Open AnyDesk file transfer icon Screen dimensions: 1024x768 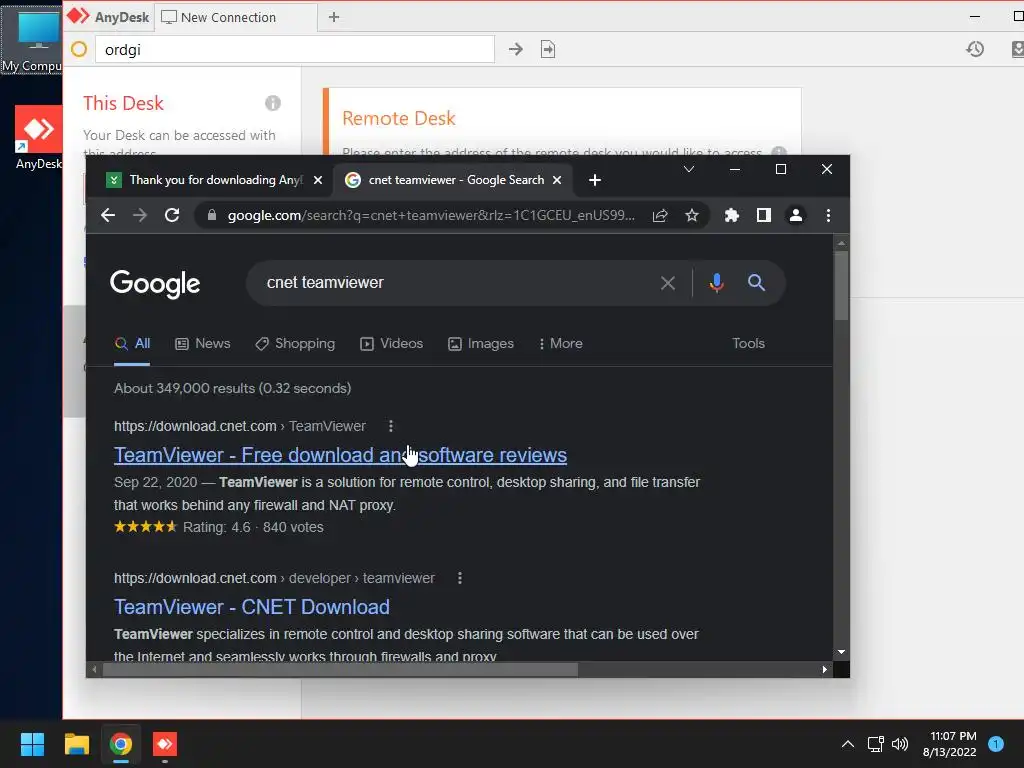548,50
